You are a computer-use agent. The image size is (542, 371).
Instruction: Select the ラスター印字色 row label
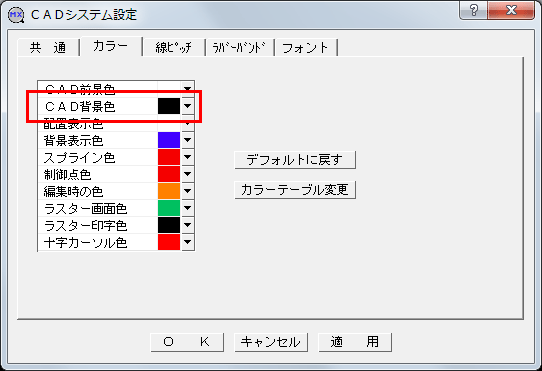click(85, 226)
